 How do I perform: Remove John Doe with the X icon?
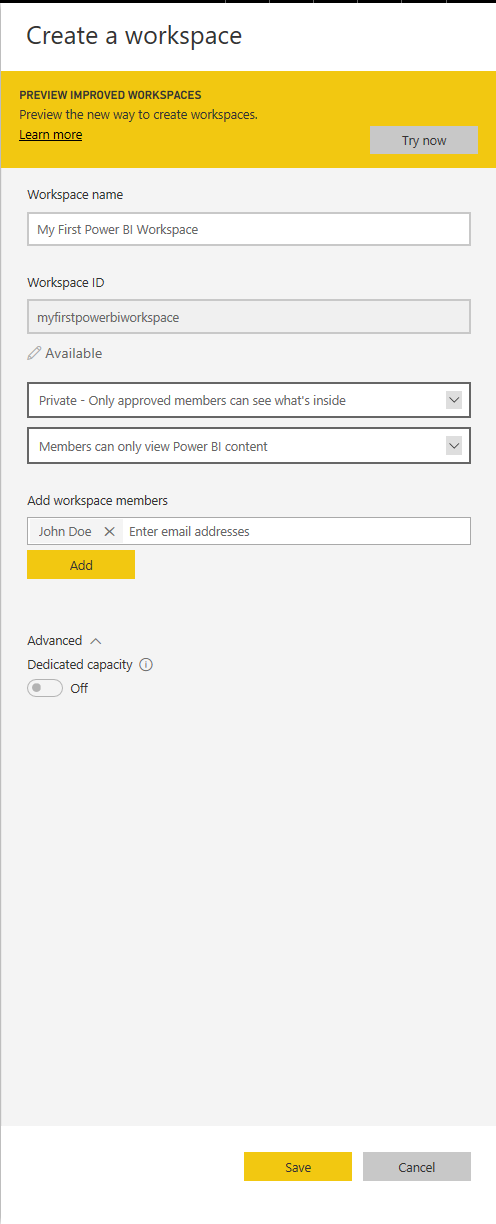click(110, 531)
